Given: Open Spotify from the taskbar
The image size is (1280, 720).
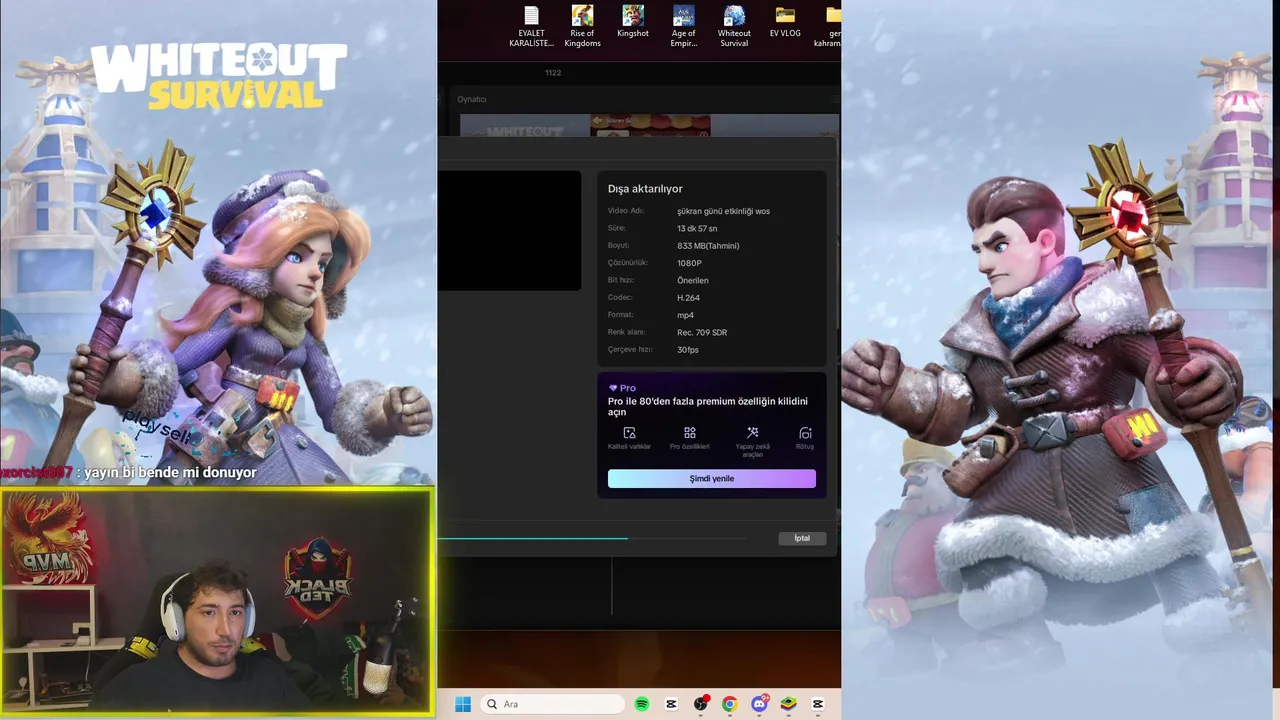Looking at the screenshot, I should click(x=642, y=704).
